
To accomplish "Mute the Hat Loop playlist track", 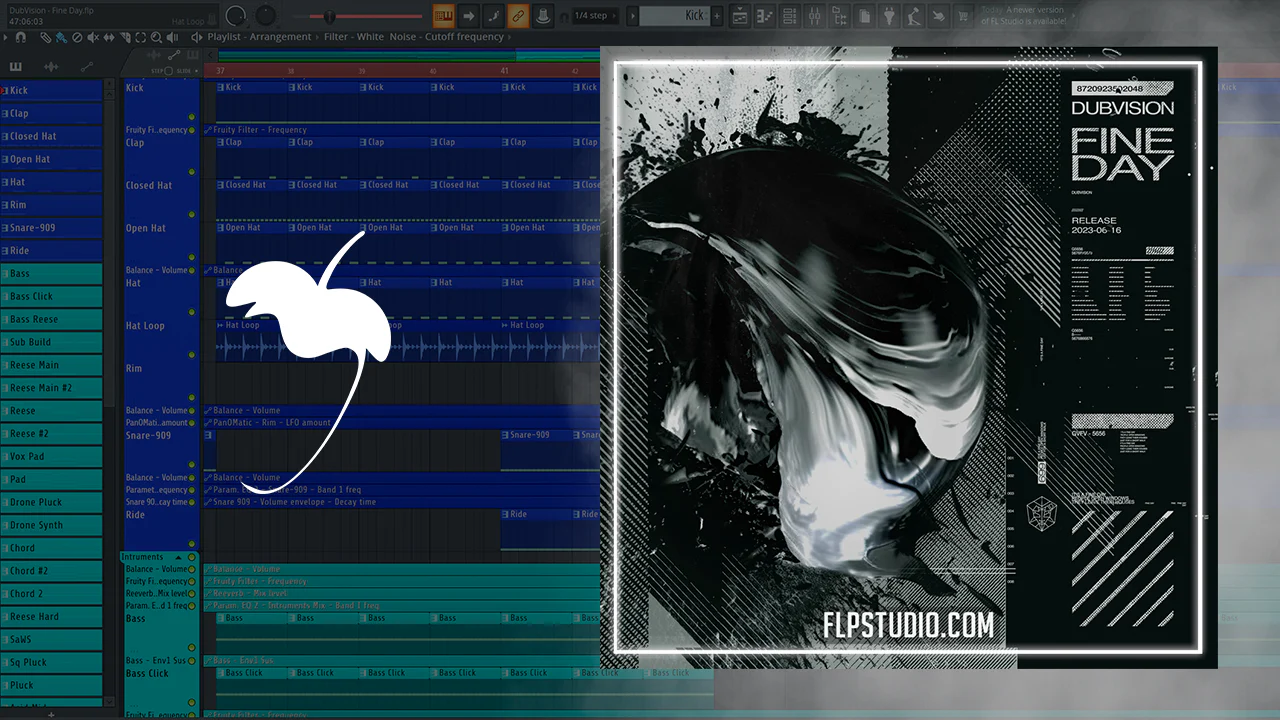I will 192,355.
